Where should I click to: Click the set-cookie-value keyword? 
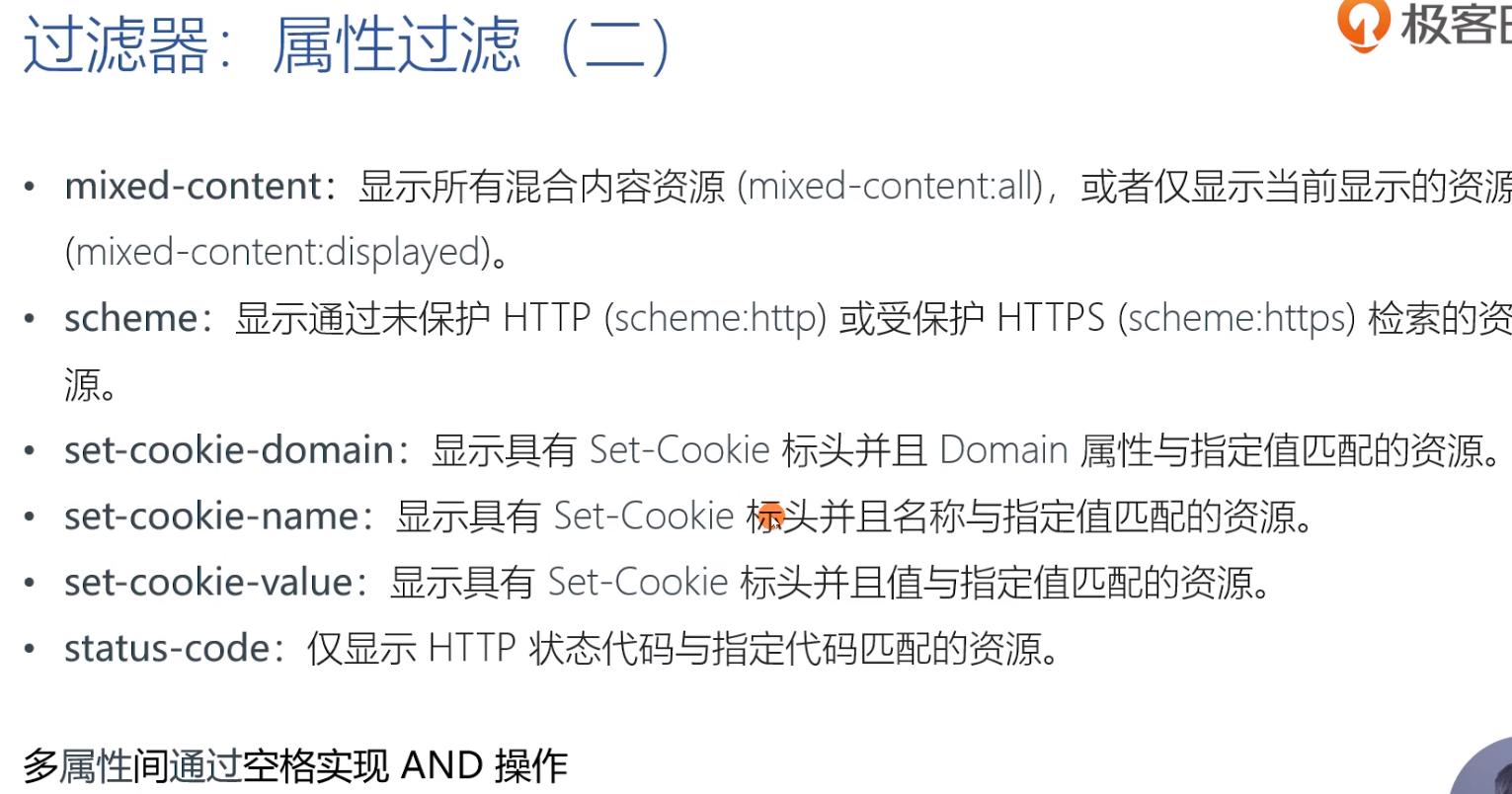coord(209,583)
